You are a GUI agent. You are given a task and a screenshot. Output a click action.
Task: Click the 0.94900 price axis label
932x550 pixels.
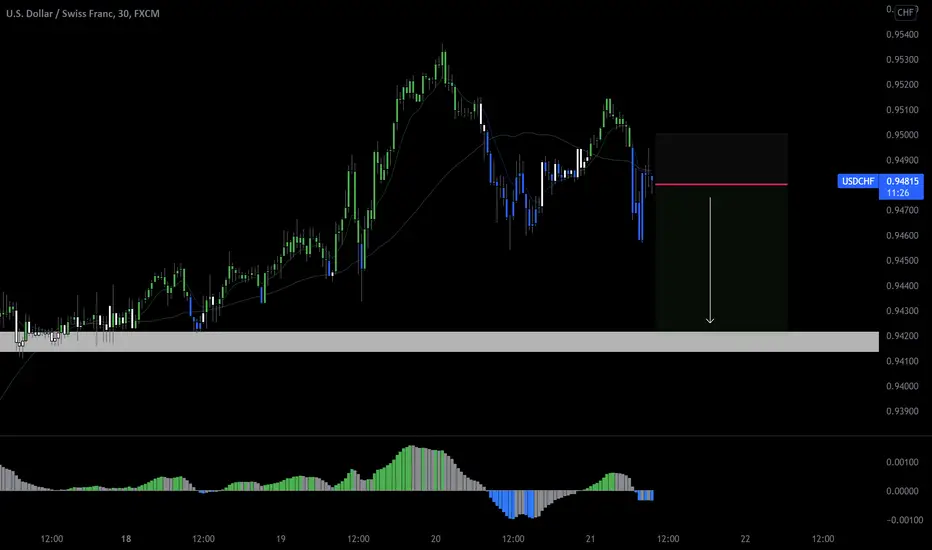[x=902, y=160]
